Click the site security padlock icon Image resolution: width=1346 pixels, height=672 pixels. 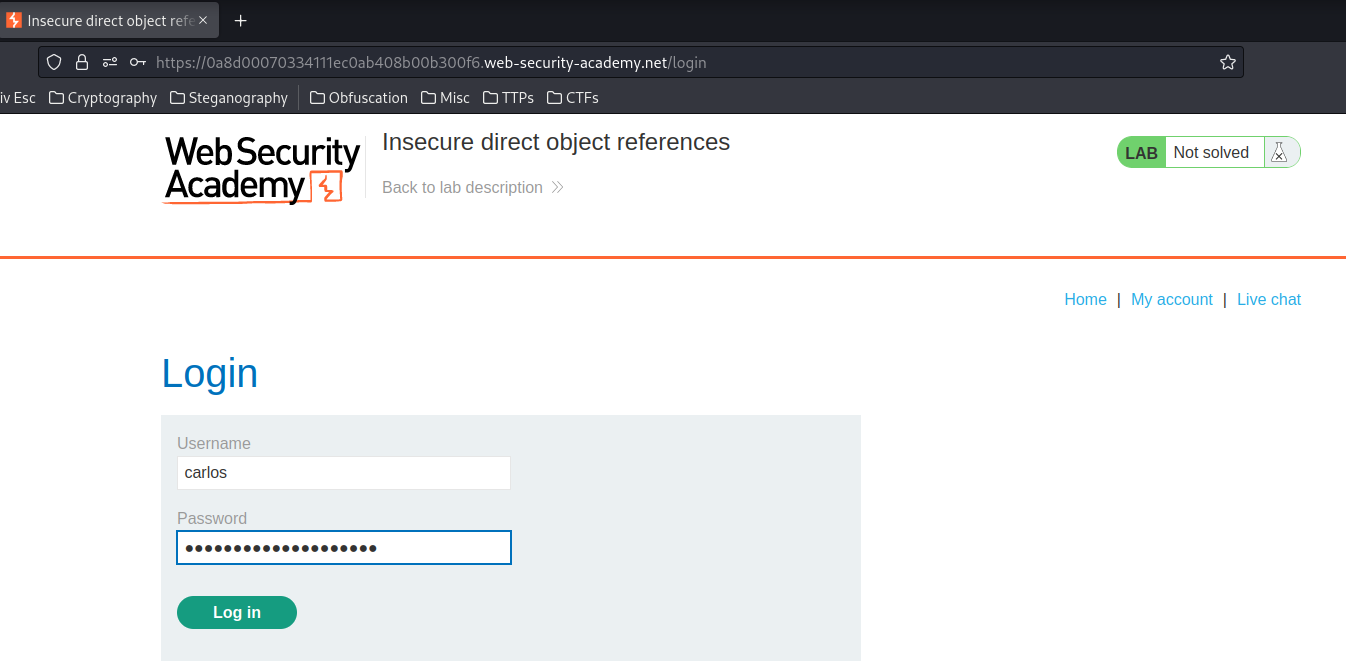[82, 62]
